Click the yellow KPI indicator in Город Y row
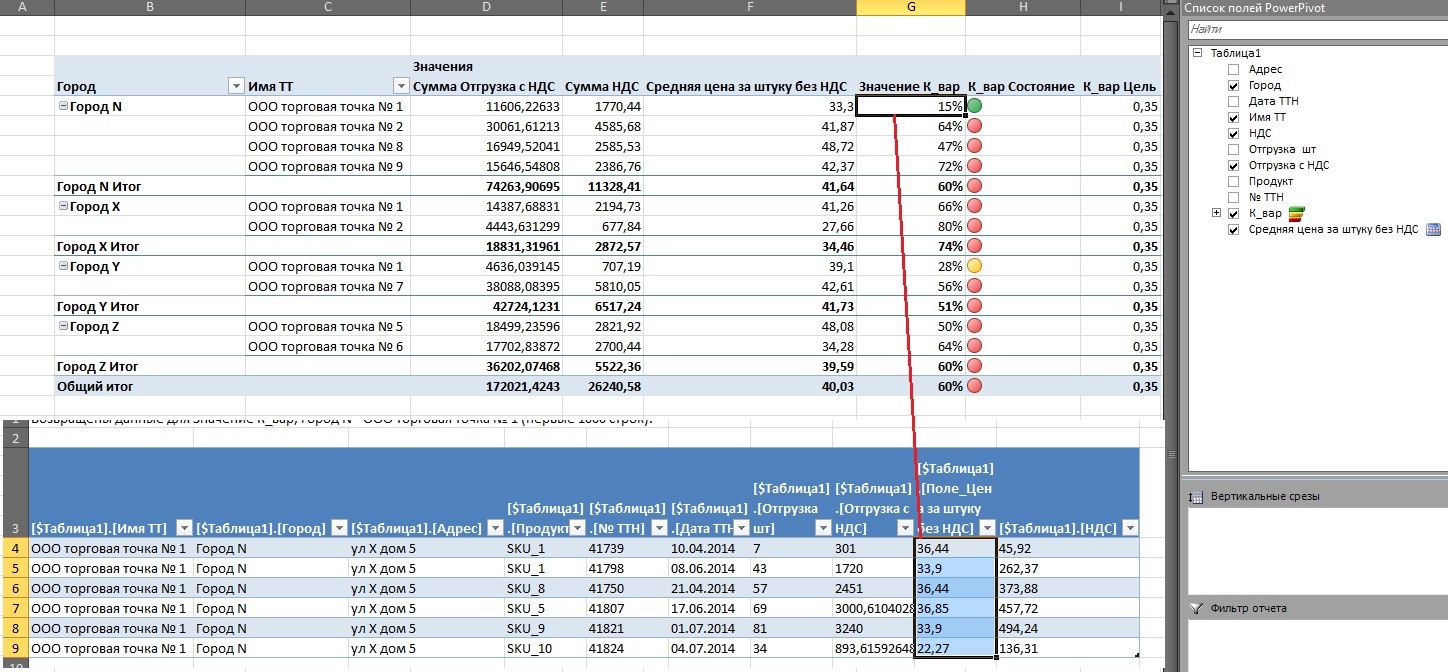The height and width of the screenshot is (672, 1448). coord(972,265)
